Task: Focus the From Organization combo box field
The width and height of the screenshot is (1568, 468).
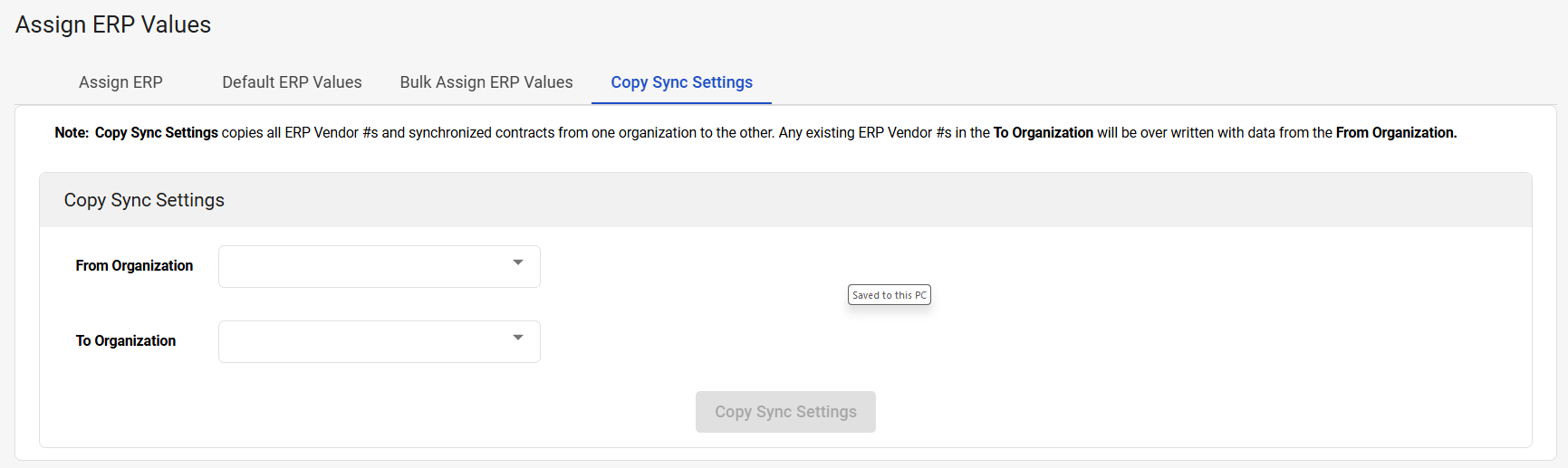Action: (380, 266)
